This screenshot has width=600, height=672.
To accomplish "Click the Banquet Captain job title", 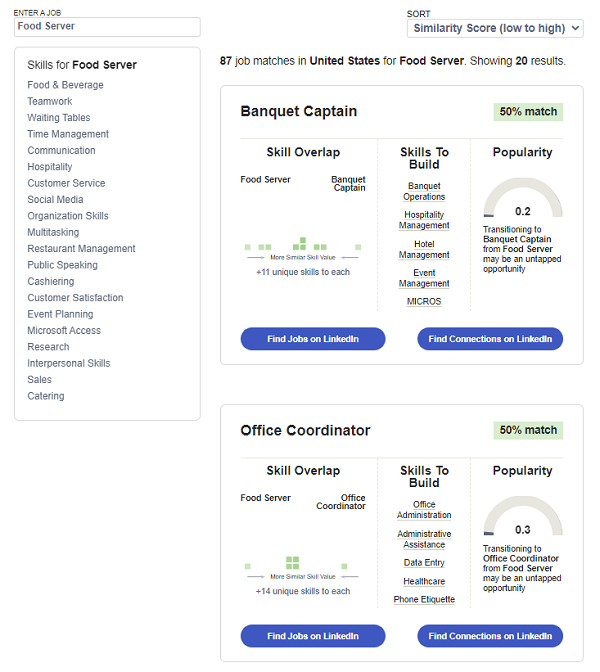I will click(299, 111).
